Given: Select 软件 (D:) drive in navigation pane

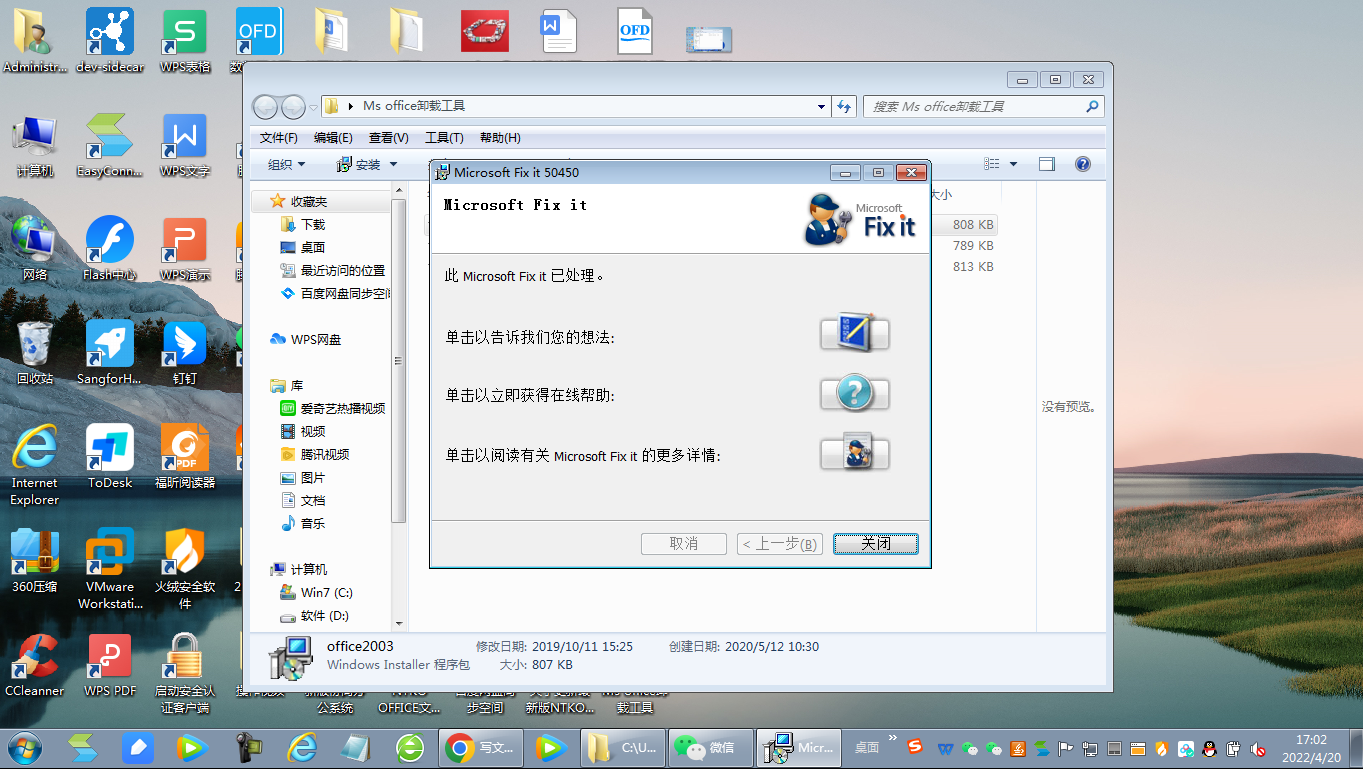Looking at the screenshot, I should (314, 616).
